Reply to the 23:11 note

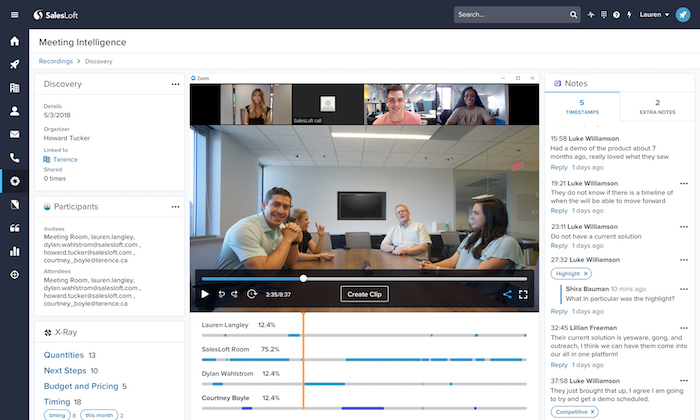[559, 246]
